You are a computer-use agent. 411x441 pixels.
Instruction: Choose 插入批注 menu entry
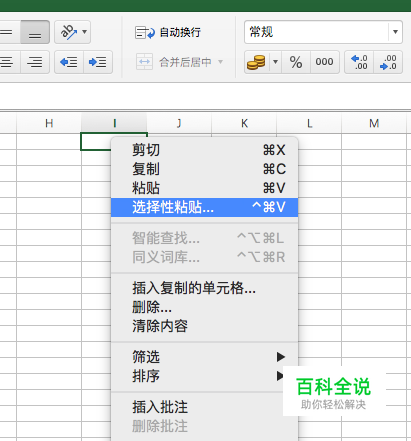(204, 407)
